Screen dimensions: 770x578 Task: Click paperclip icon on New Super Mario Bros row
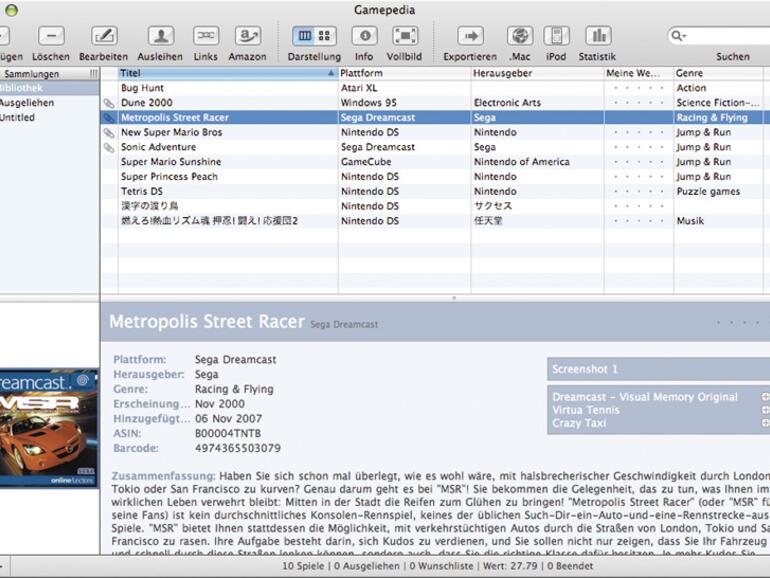click(x=109, y=133)
